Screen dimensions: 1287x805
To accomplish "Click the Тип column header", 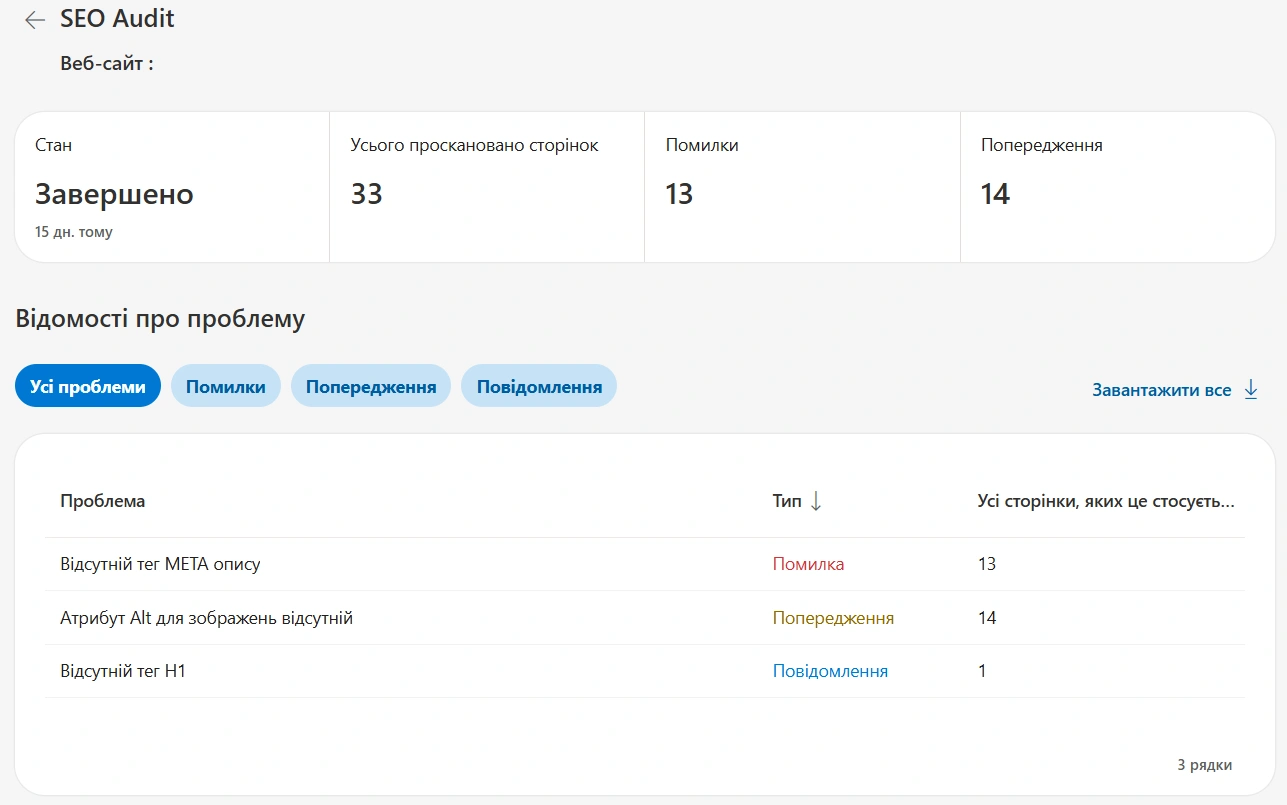I will (787, 501).
